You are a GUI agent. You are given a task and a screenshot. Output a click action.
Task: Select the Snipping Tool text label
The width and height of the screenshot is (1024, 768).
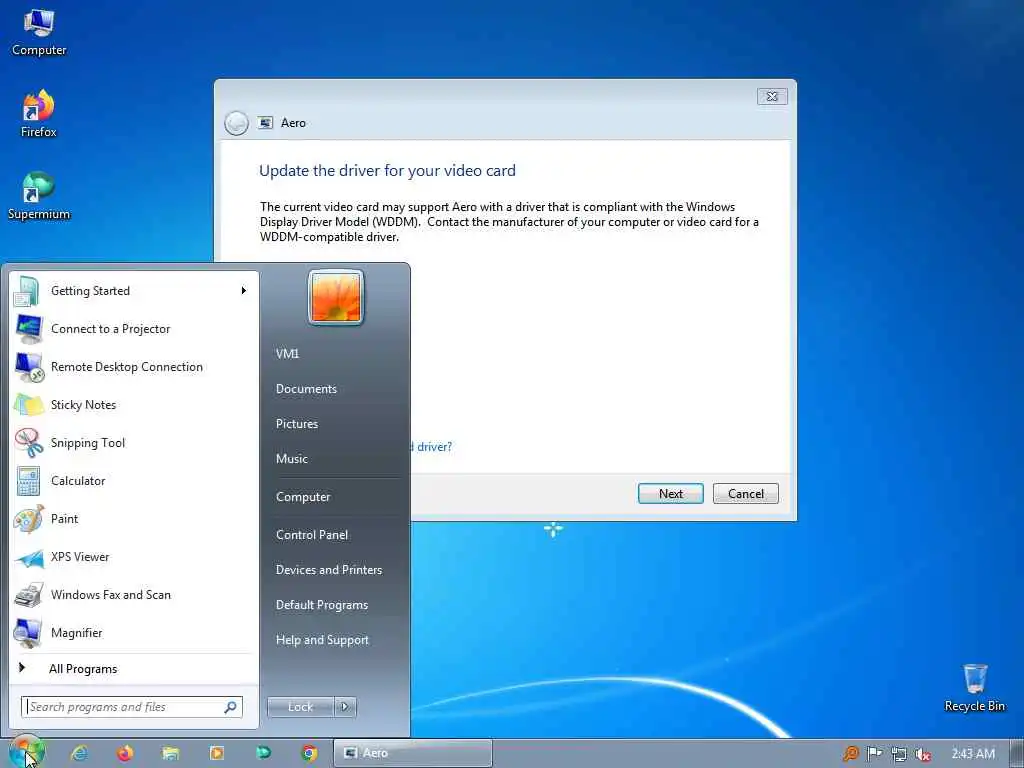[88, 443]
